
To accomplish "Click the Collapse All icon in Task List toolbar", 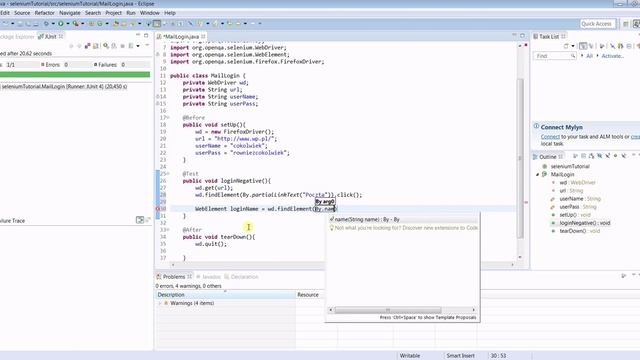I will [x=629, y=46].
